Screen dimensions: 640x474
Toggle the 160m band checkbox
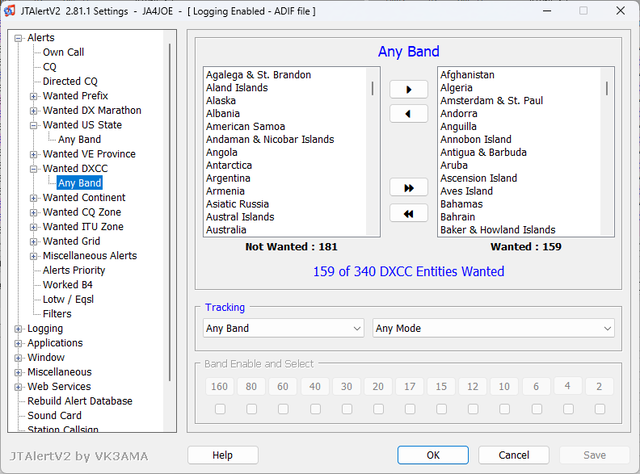coord(220,409)
